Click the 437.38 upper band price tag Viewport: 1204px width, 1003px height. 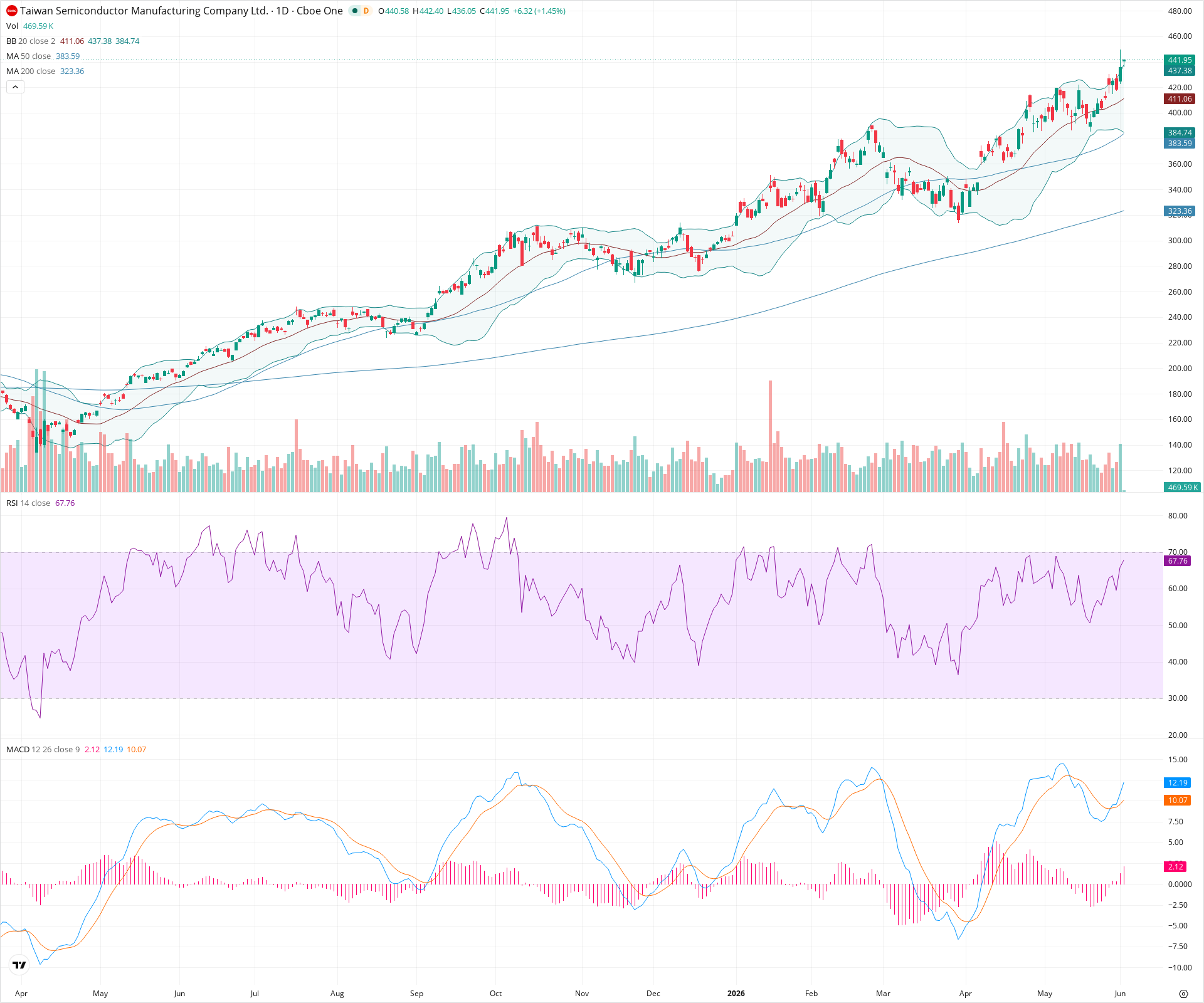point(1180,71)
